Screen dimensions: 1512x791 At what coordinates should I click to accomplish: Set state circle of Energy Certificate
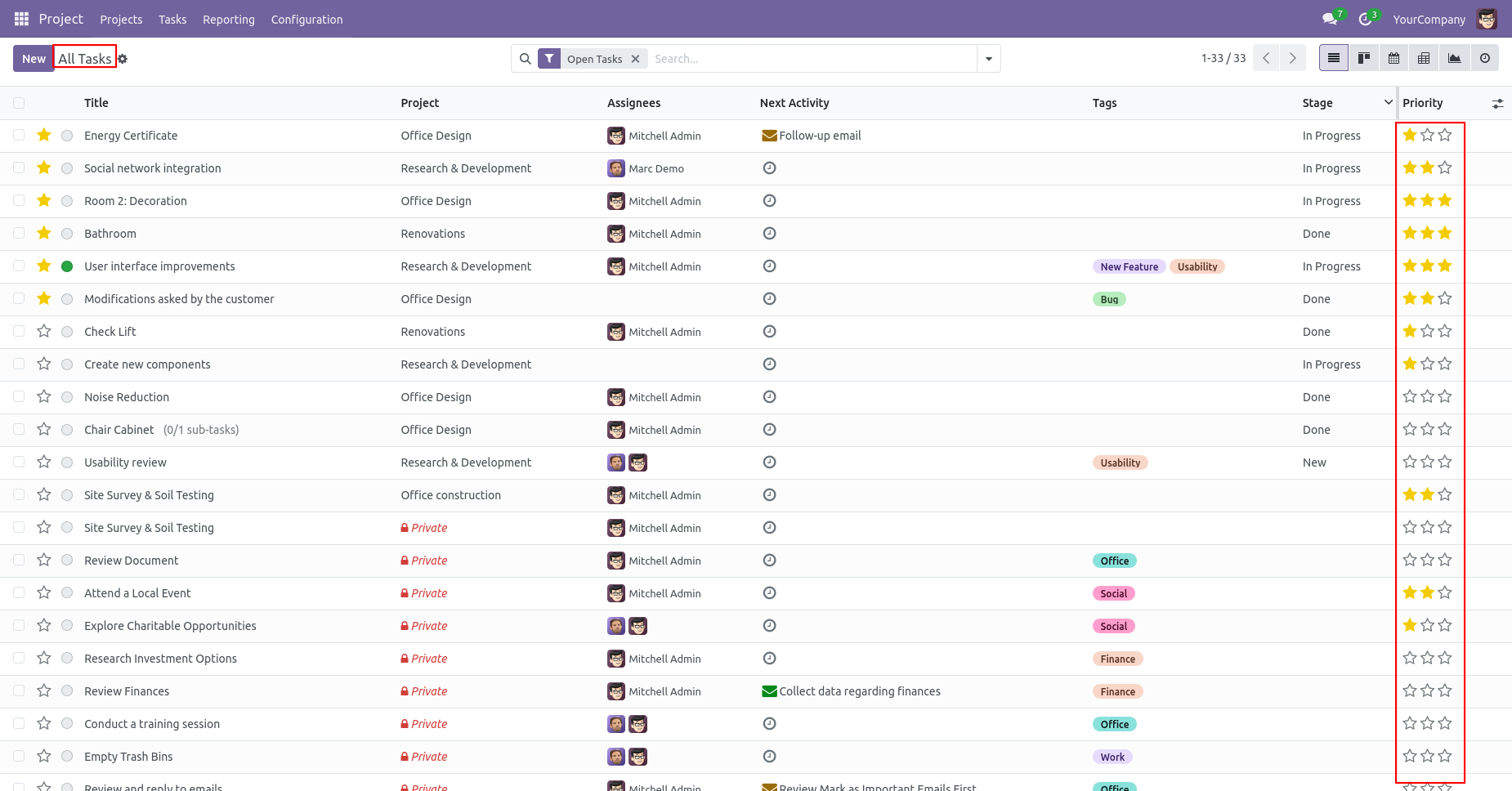67,136
